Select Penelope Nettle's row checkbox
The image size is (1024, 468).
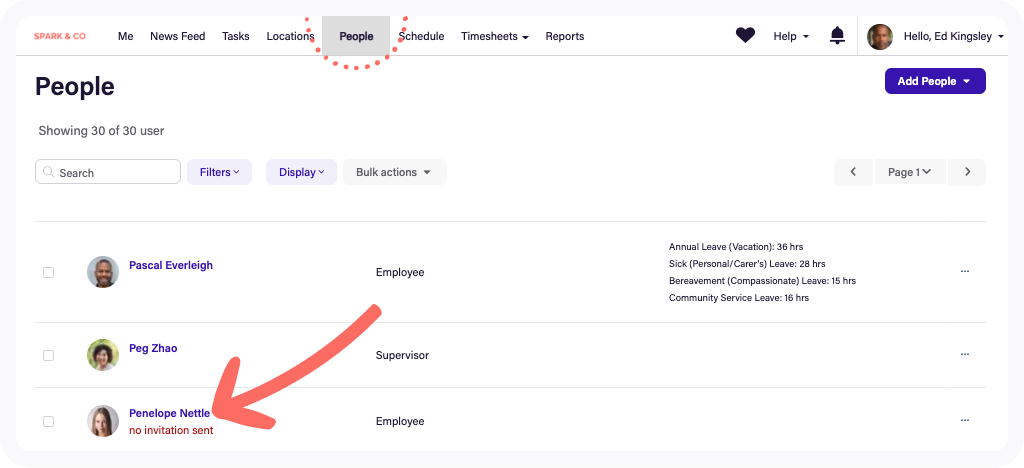coord(48,422)
